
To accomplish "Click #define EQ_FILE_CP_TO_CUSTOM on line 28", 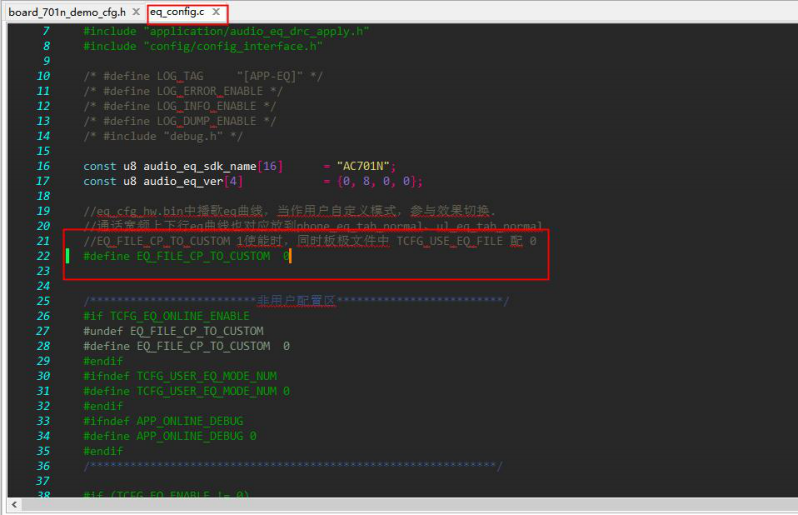I will [186, 346].
